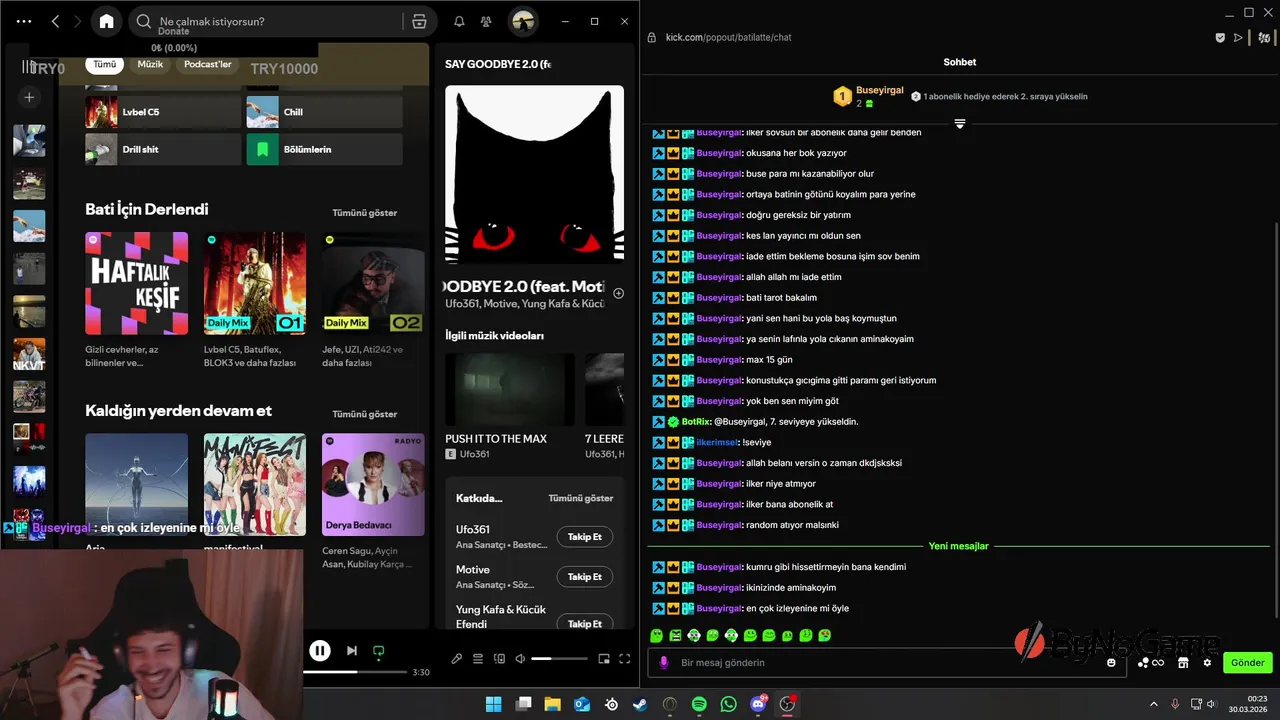
Task: Click the Spotify search field
Action: (x=270, y=21)
